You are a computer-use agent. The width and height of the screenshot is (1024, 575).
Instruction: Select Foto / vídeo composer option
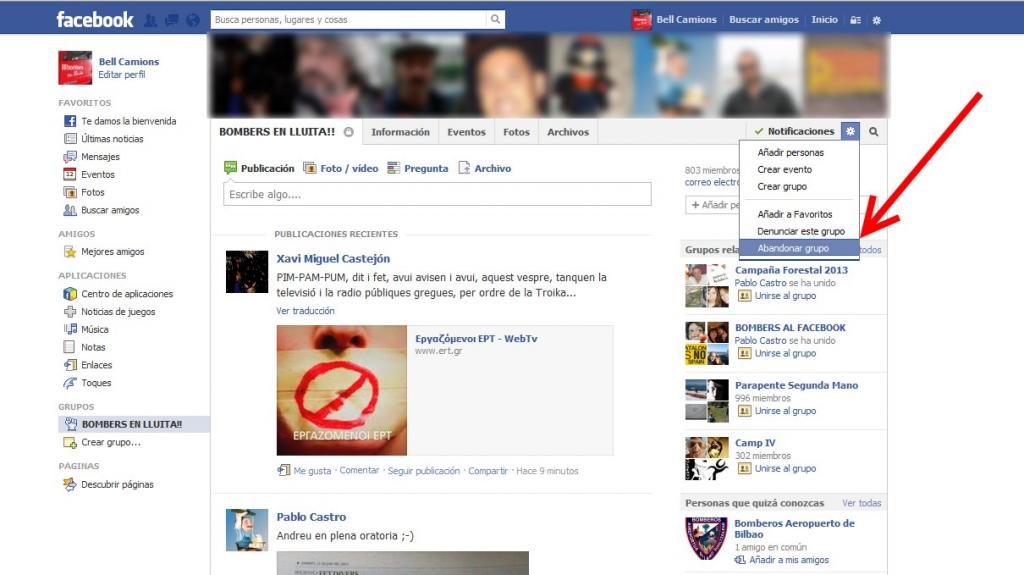coord(341,168)
